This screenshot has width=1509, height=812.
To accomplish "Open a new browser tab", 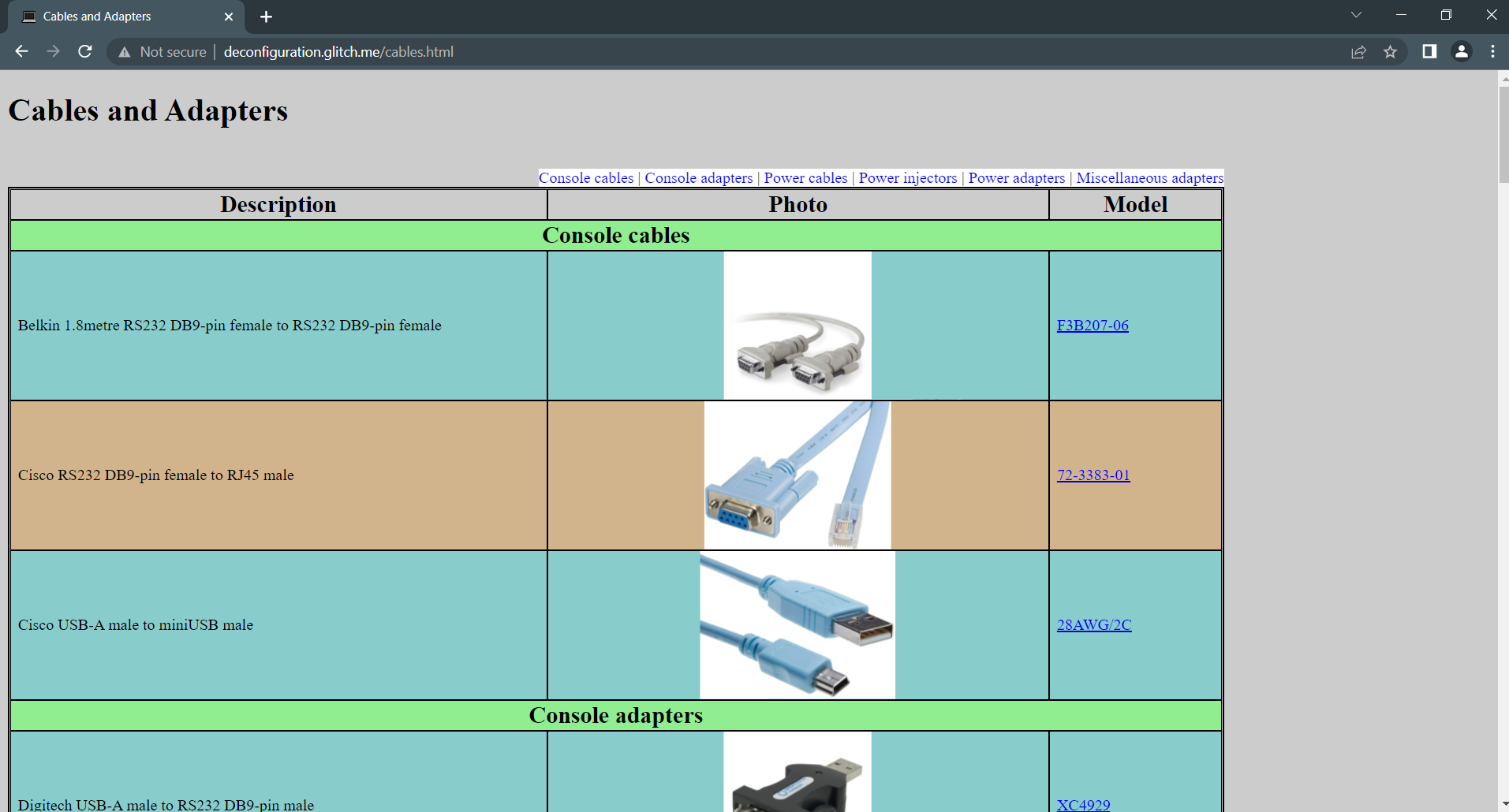I will [x=266, y=16].
